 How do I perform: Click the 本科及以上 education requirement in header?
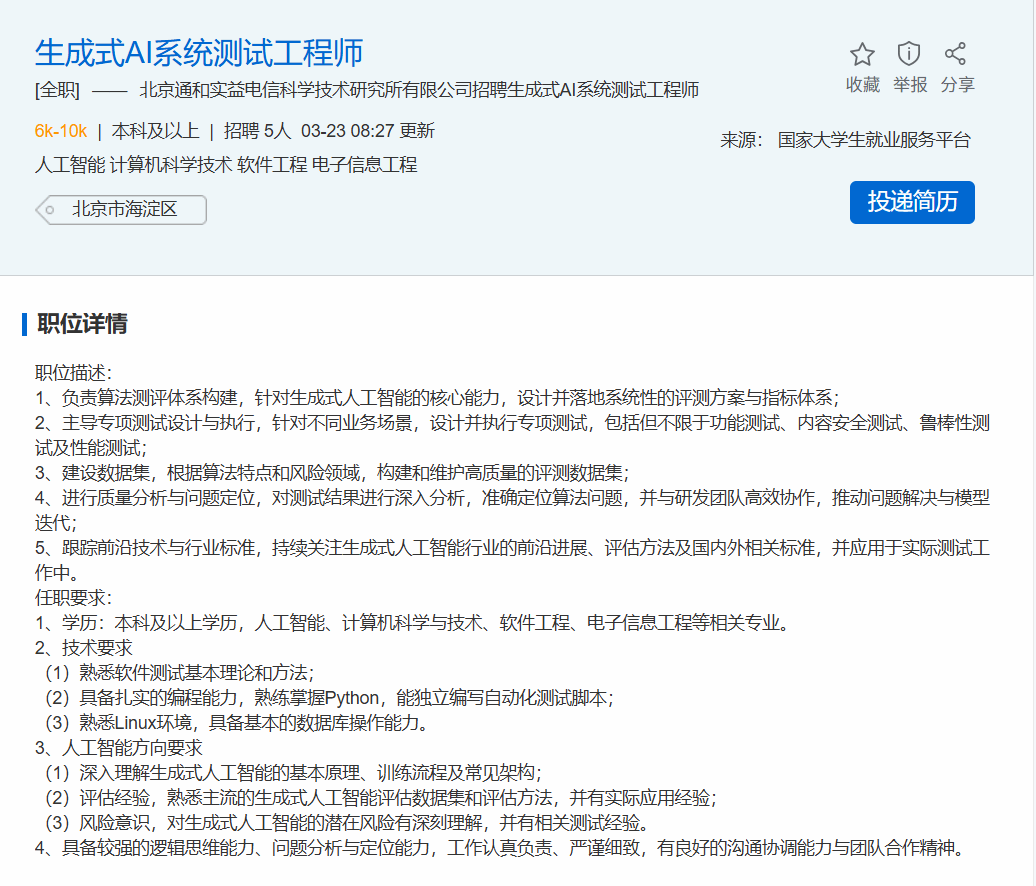click(x=155, y=131)
